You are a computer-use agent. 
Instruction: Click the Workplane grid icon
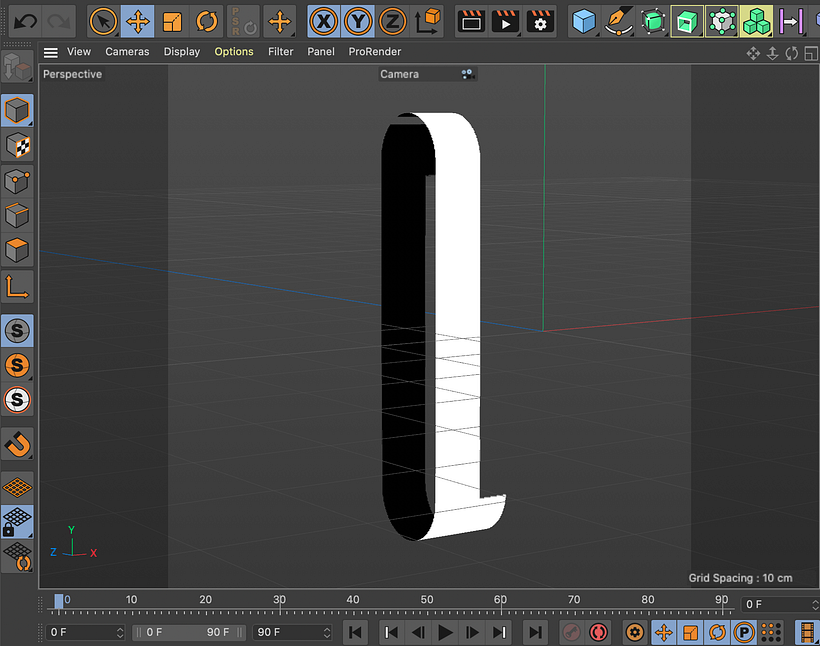(x=17, y=488)
